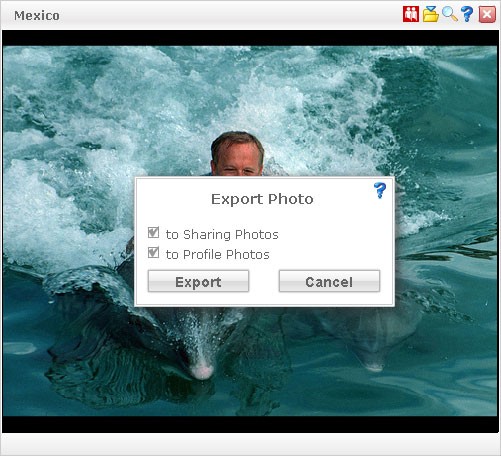Click the grey status bar at bottom
The width and height of the screenshot is (501, 456).
coord(250,443)
